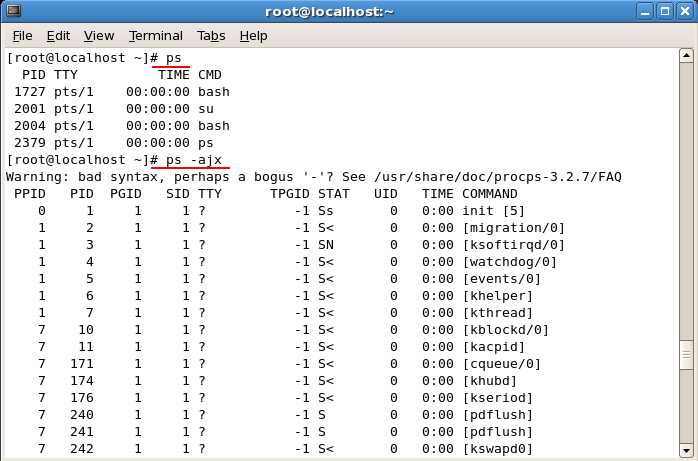Click PID 1727 in the ps output
The image size is (698, 461).
(30, 92)
